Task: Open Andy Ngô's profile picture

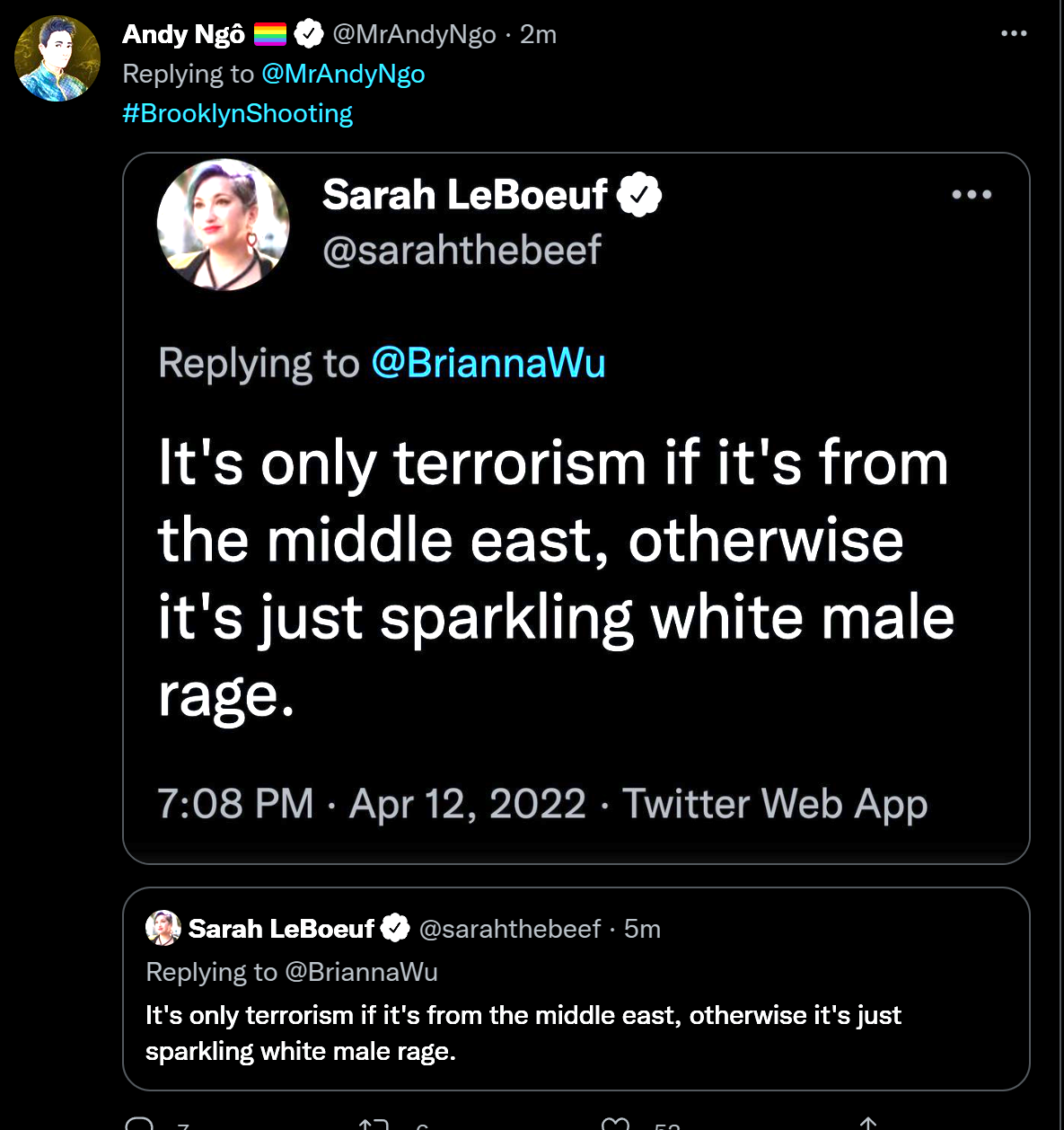Action: click(x=57, y=58)
